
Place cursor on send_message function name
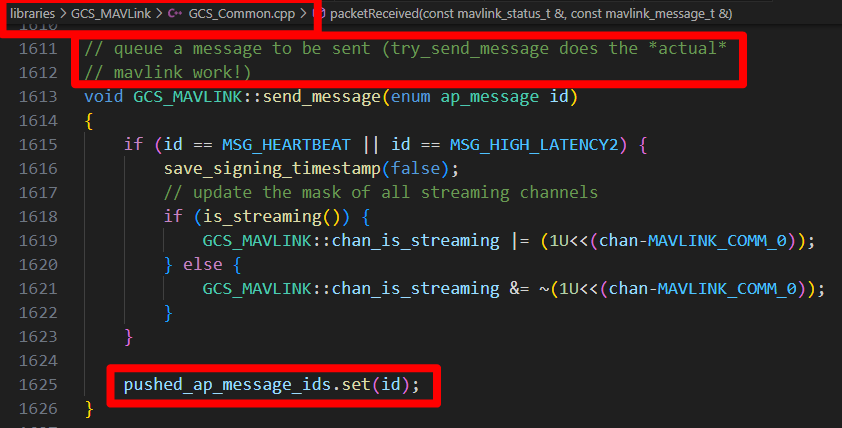[321, 97]
